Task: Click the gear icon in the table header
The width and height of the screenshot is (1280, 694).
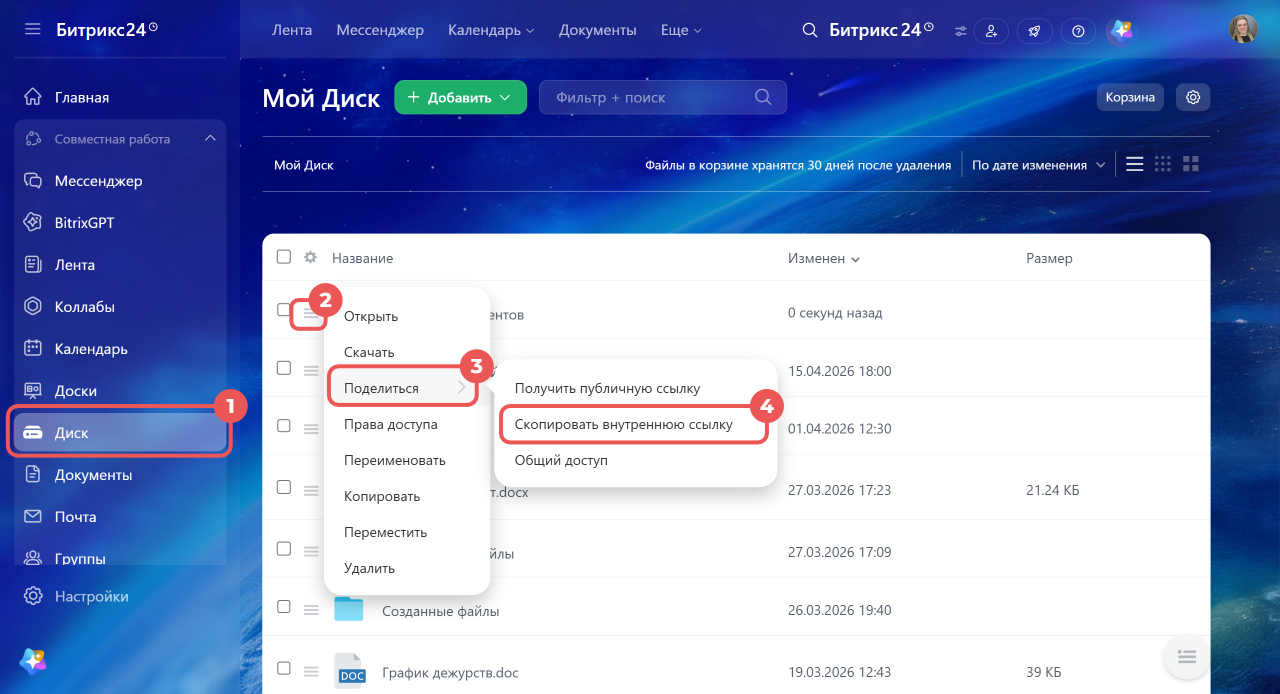Action: (x=311, y=257)
